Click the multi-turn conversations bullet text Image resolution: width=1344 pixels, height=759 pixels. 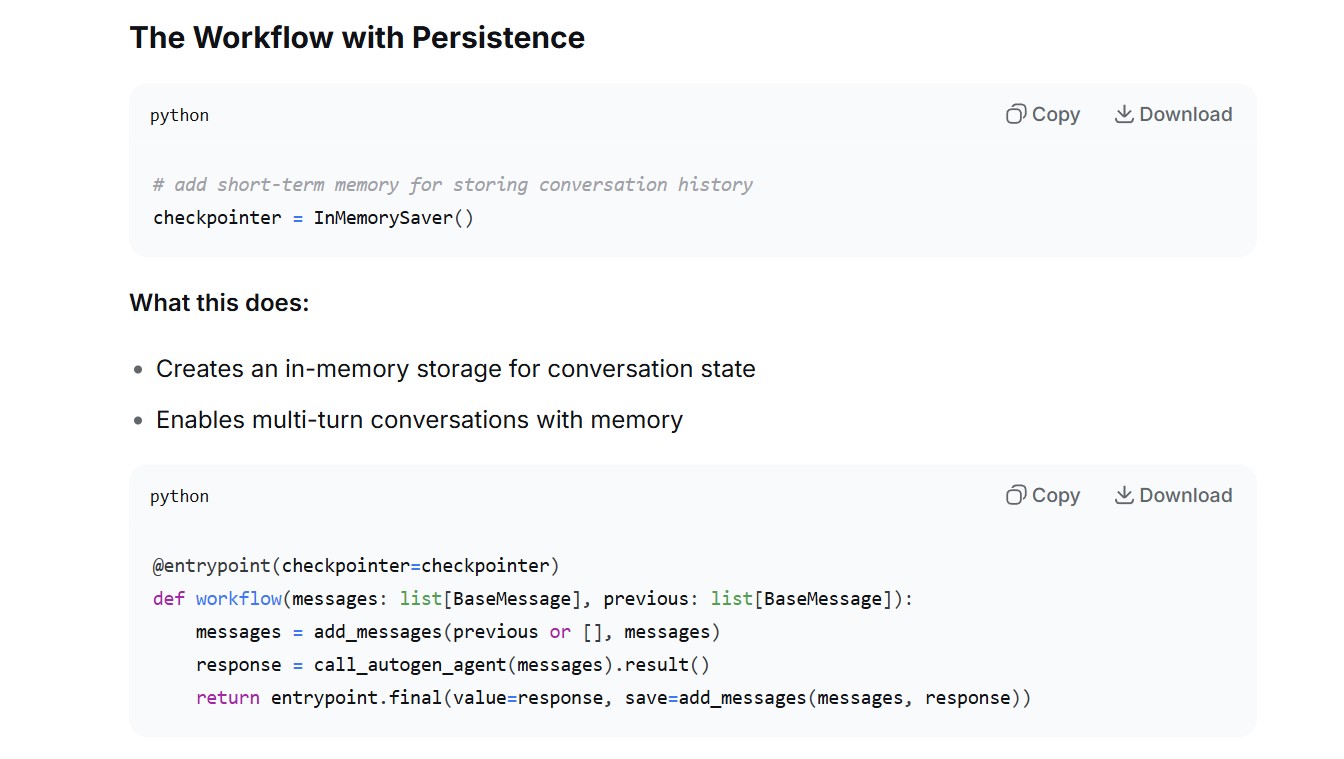point(419,420)
